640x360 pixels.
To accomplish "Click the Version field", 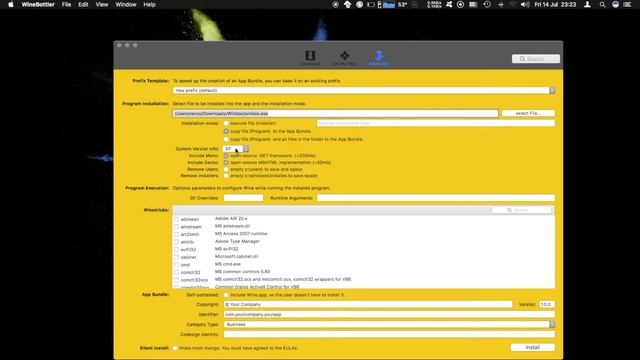I will click(x=547, y=304).
